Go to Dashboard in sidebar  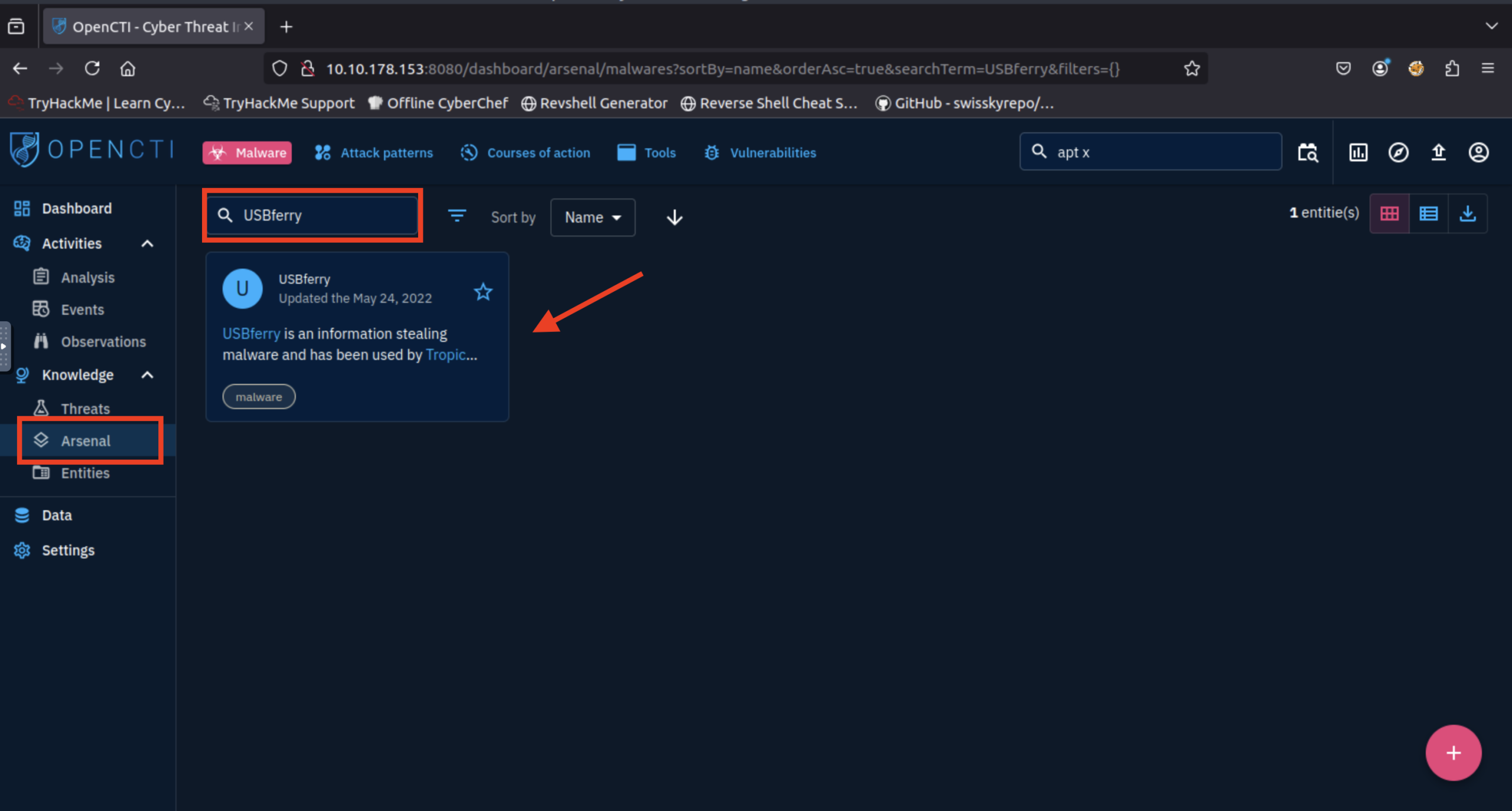(87, 209)
